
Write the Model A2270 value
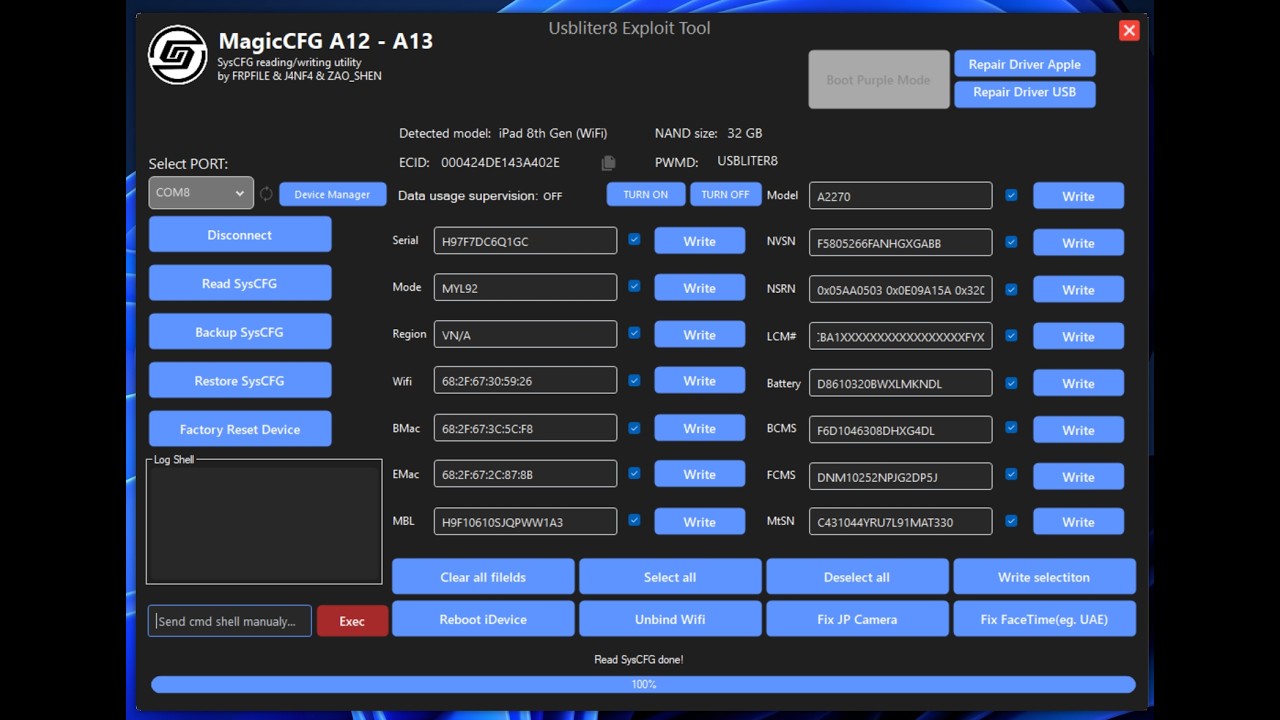tap(1078, 196)
